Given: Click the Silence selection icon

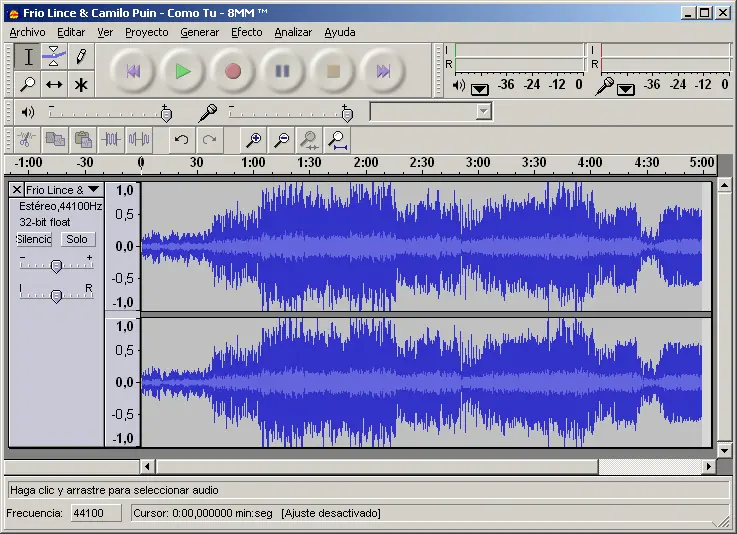Looking at the screenshot, I should pyautogui.click(x=139, y=140).
